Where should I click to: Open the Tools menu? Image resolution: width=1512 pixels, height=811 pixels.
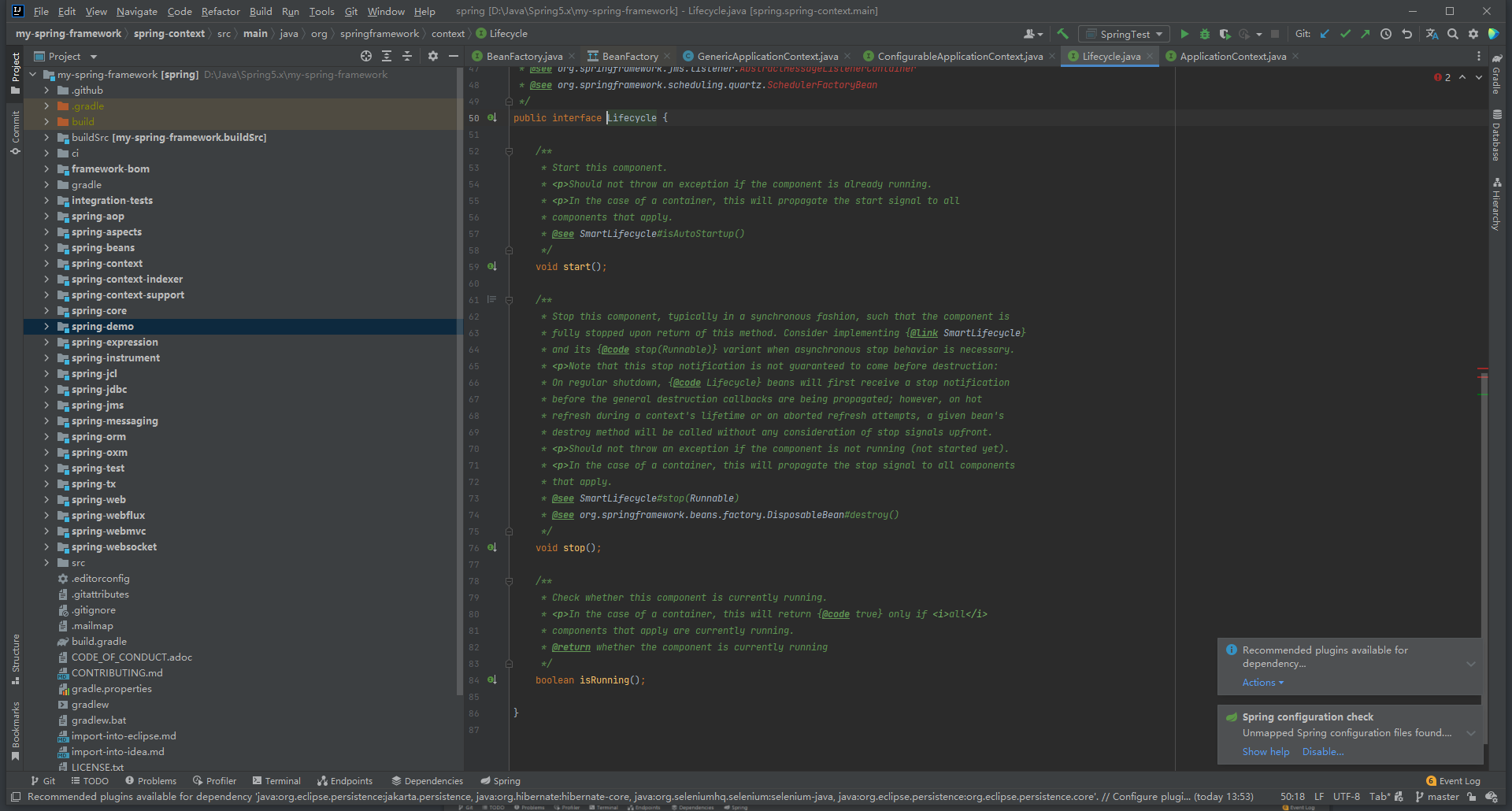[321, 11]
